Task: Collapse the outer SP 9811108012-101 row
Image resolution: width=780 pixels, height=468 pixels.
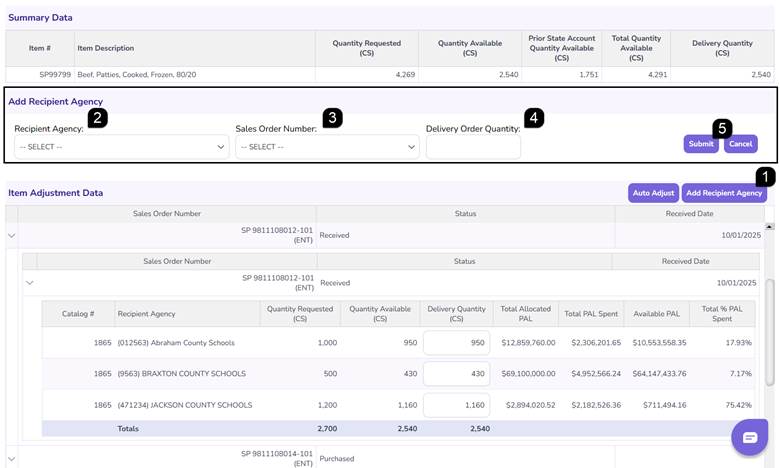Action: (x=11, y=235)
